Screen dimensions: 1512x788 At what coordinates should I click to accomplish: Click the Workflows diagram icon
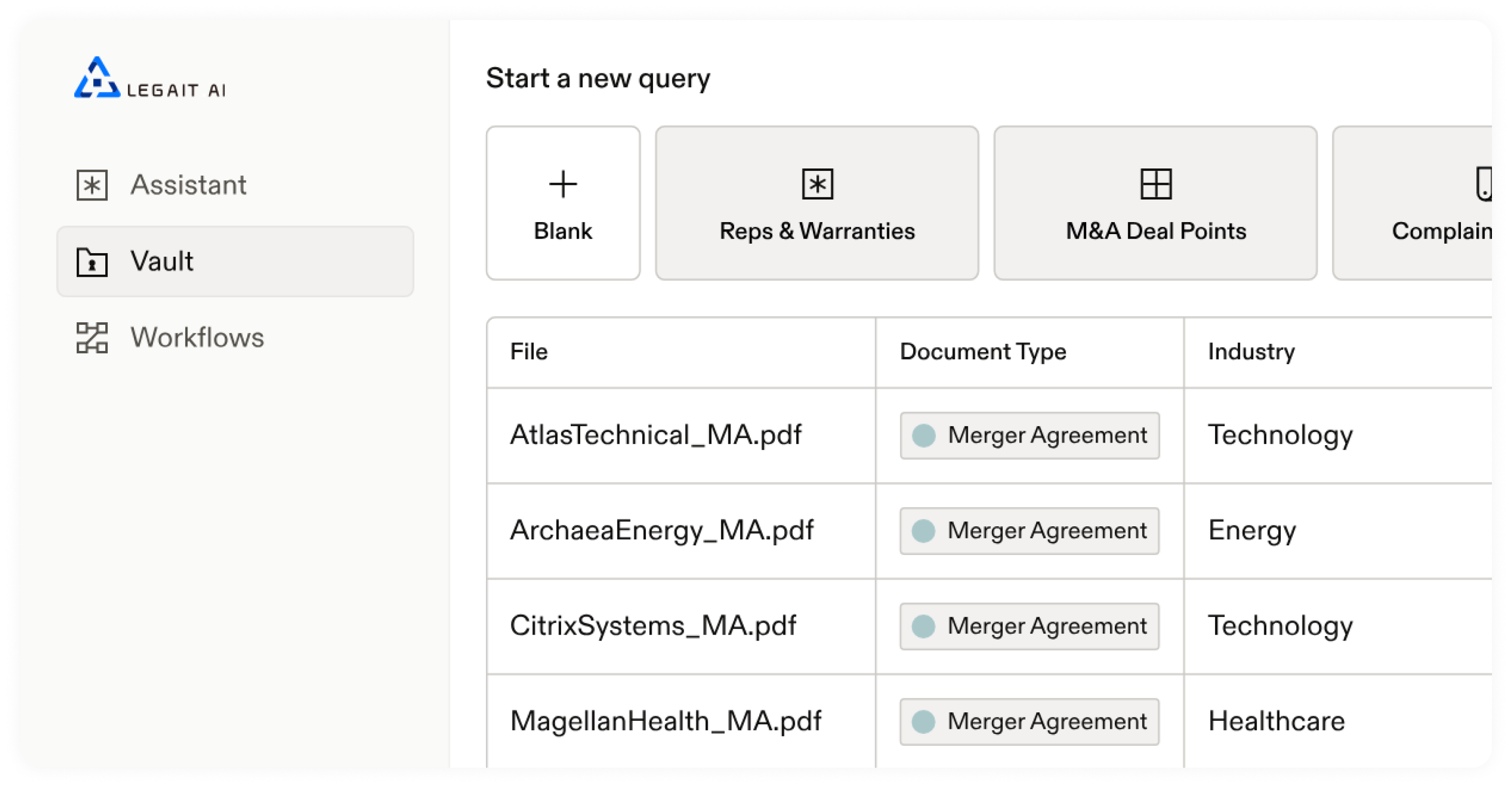coord(92,338)
